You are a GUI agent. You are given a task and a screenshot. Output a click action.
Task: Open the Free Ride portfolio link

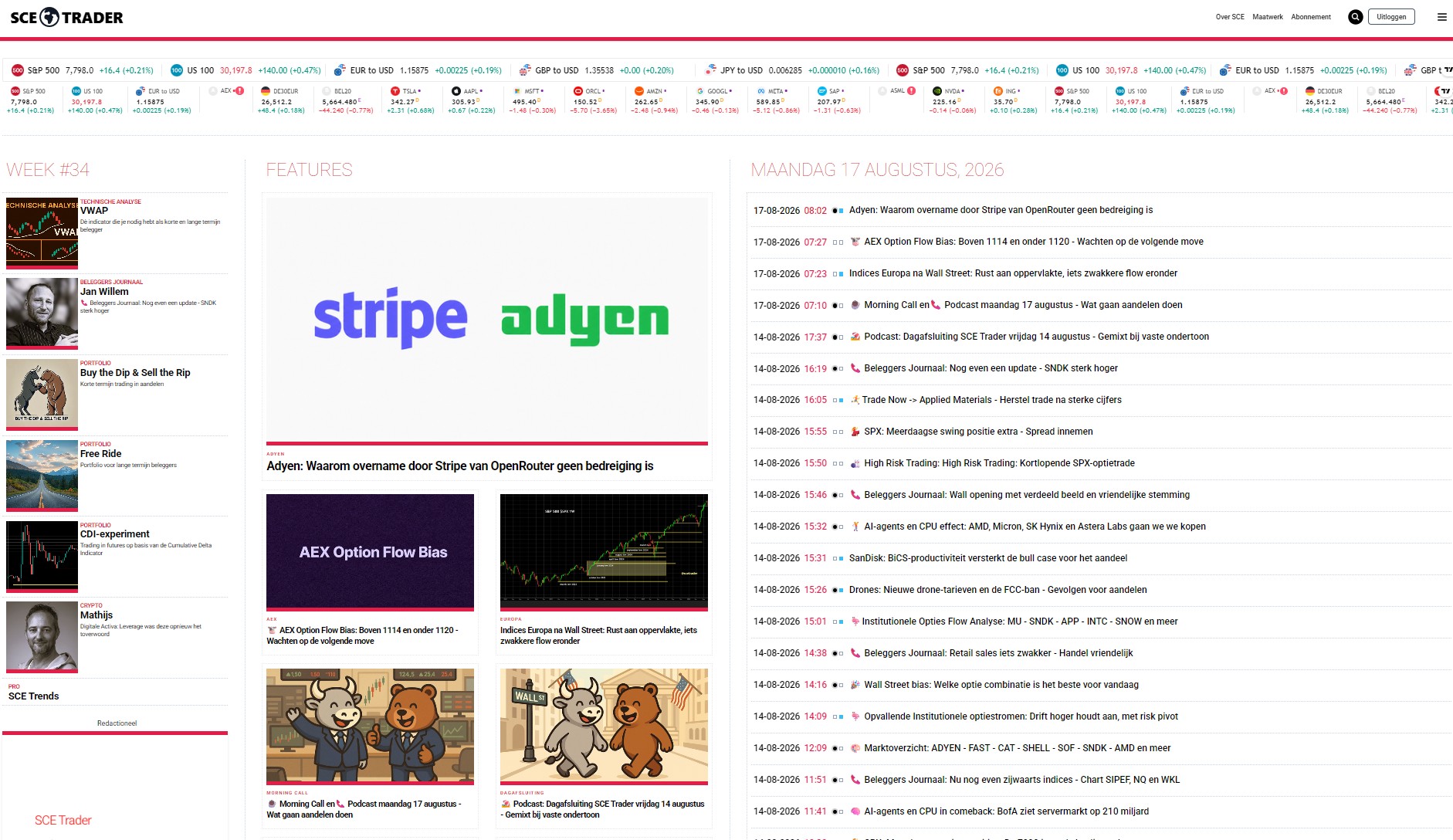coord(100,454)
